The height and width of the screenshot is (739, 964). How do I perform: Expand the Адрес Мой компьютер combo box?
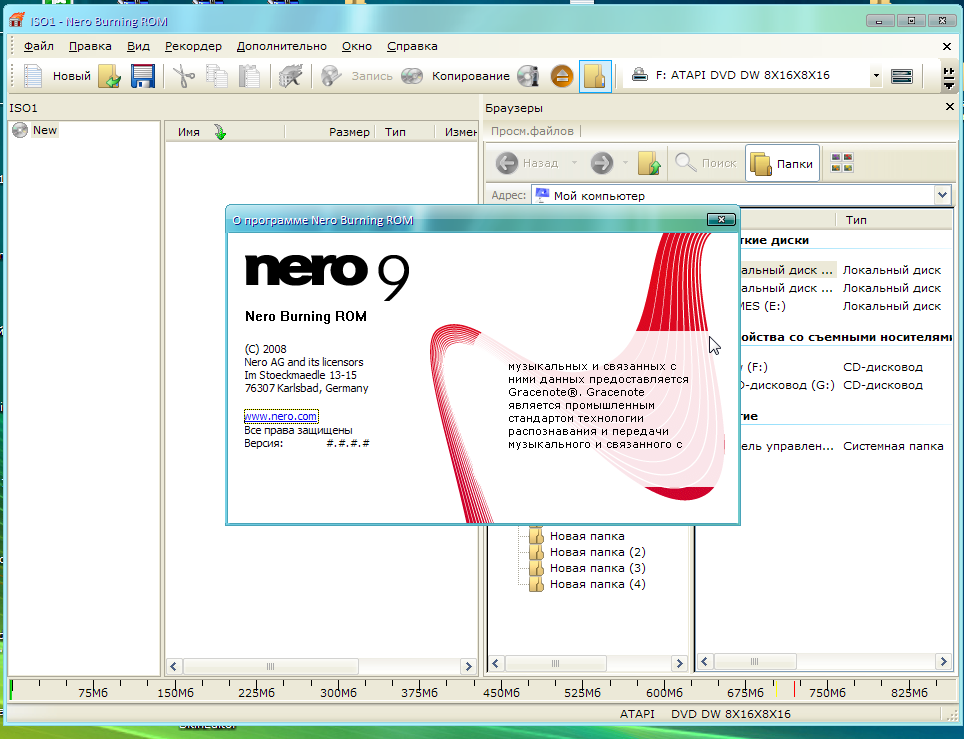942,196
